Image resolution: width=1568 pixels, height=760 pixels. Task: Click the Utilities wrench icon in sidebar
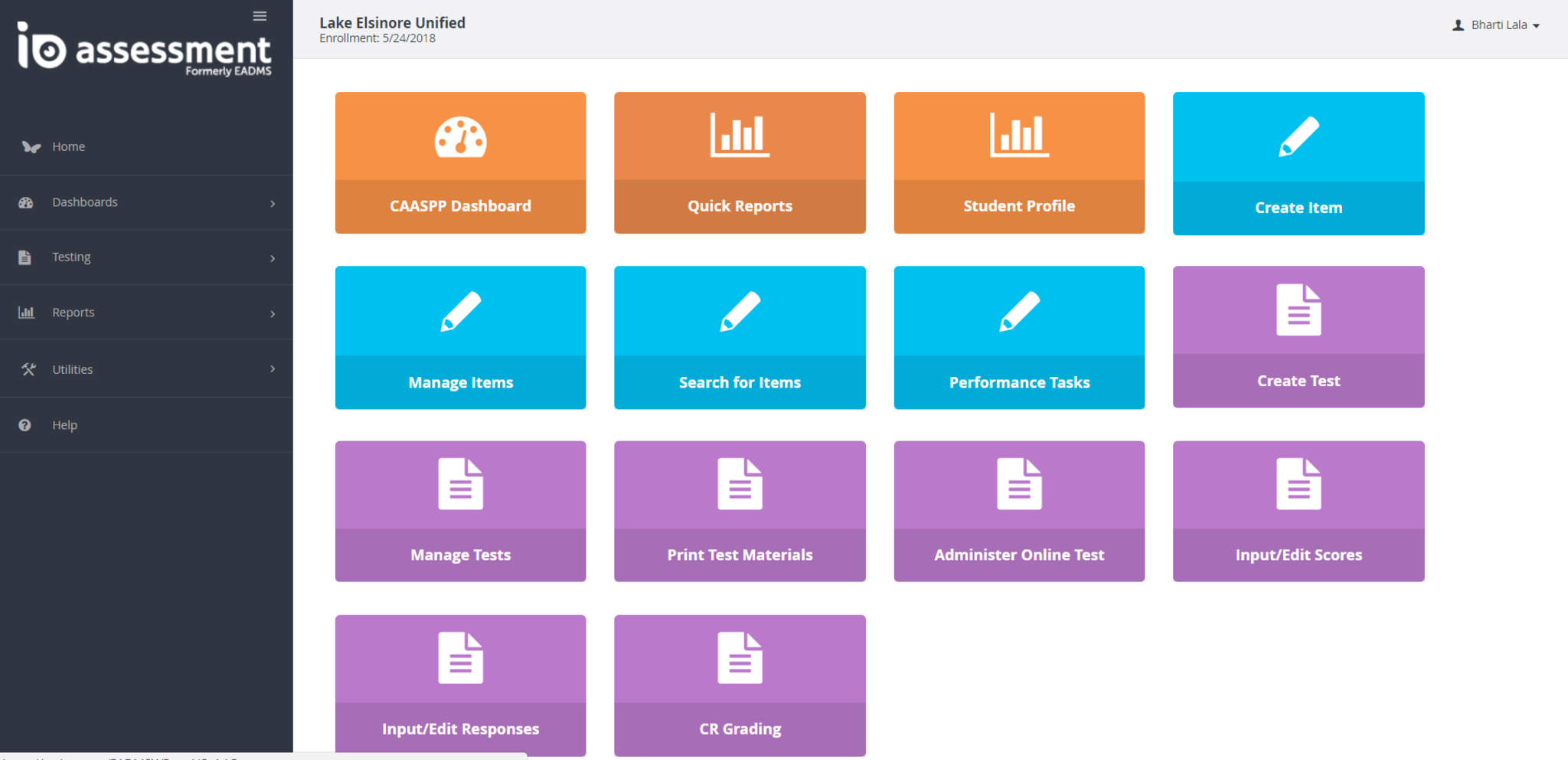tap(28, 369)
